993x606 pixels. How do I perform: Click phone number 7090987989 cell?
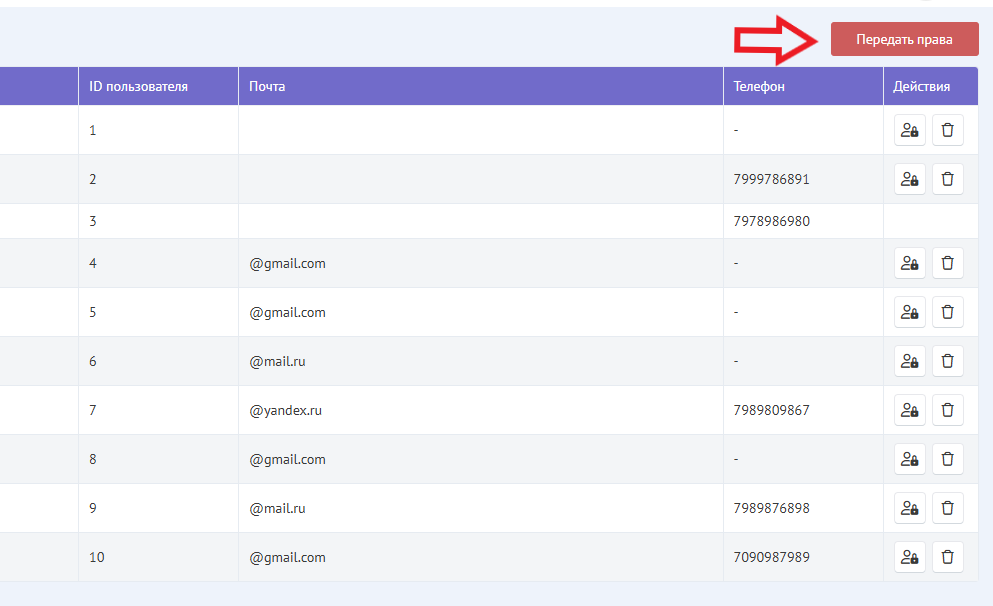tap(771, 557)
